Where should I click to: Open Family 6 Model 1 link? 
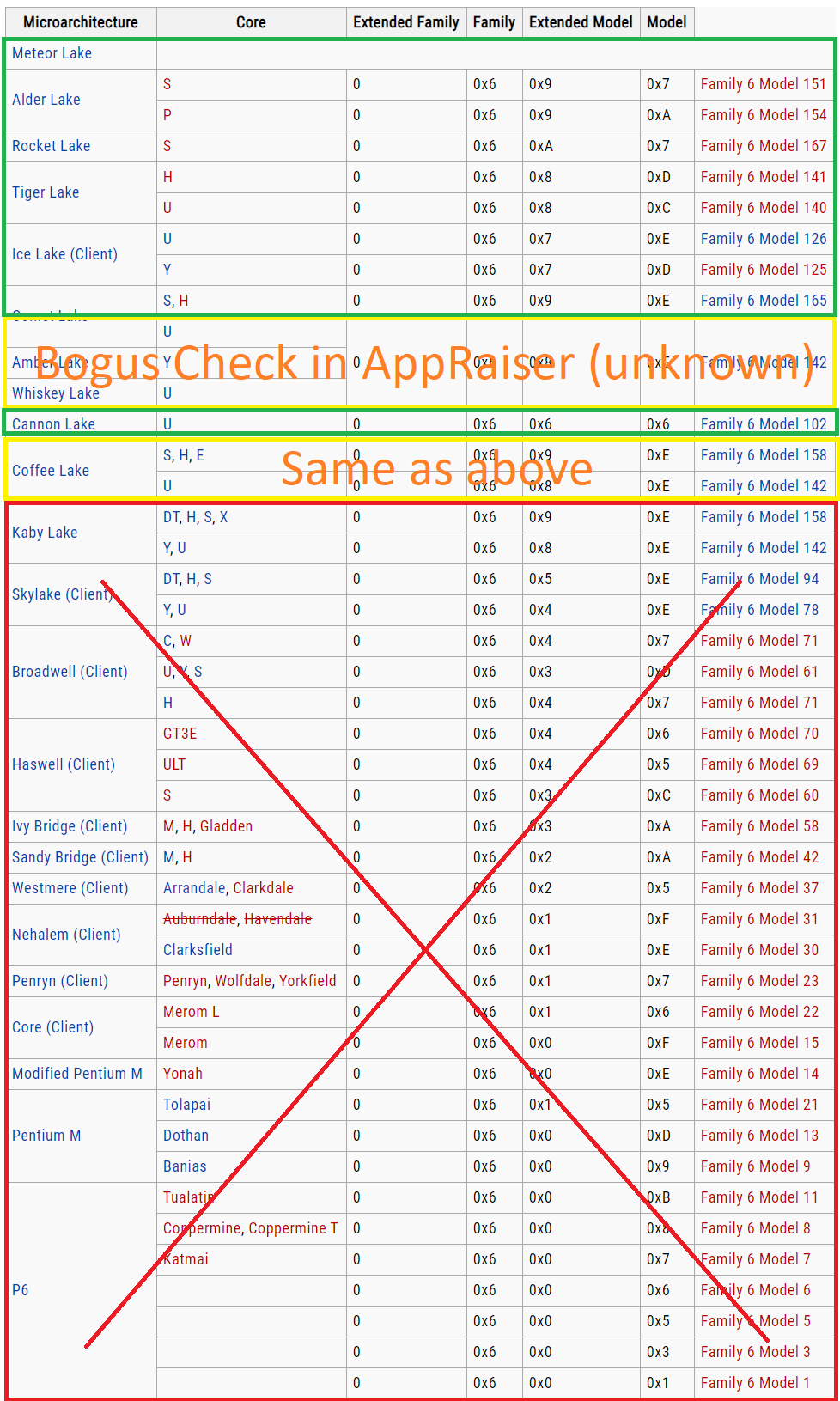[x=755, y=1383]
